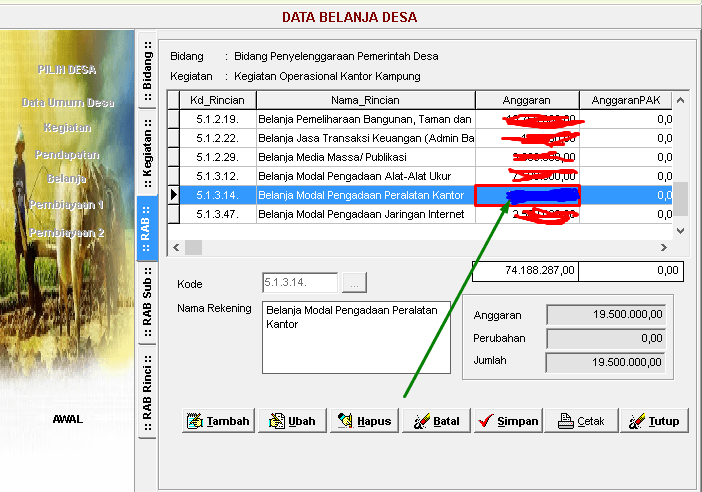Viewport: 702px width, 492px height.
Task: Select row 5.1.2.19. Belanja Pemeliharaan Bangunan
Action: click(x=420, y=120)
